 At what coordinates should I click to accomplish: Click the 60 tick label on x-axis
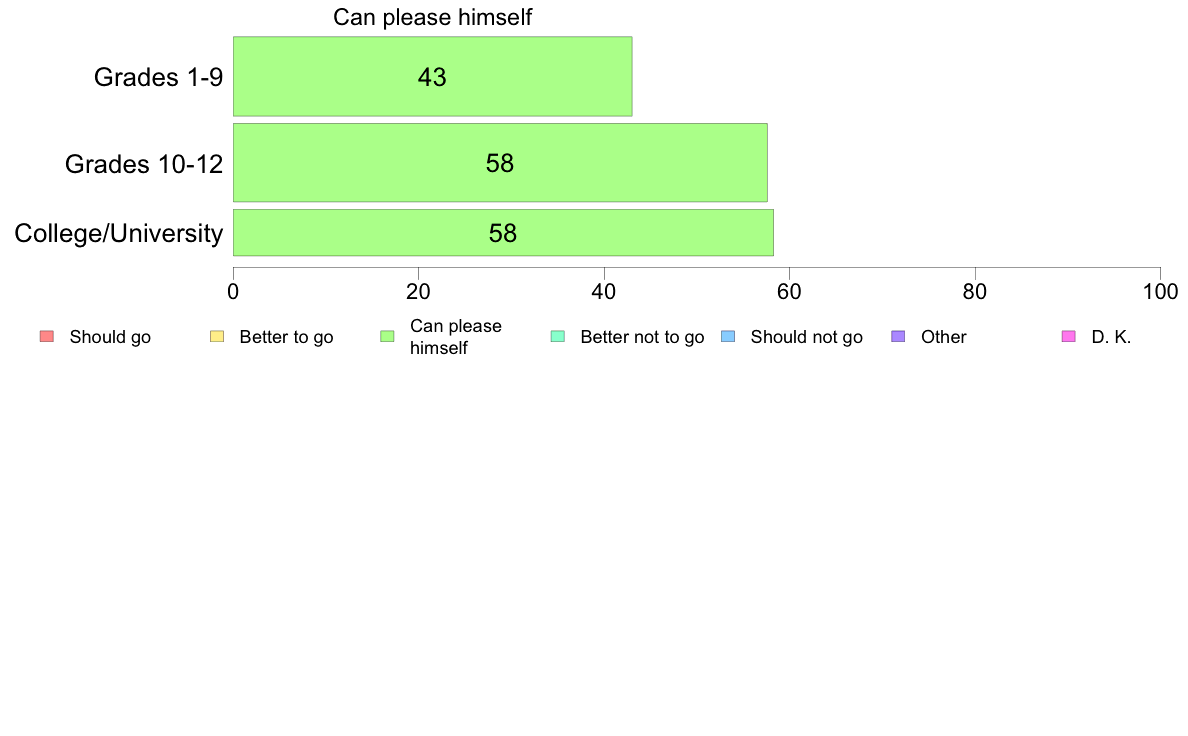789,292
